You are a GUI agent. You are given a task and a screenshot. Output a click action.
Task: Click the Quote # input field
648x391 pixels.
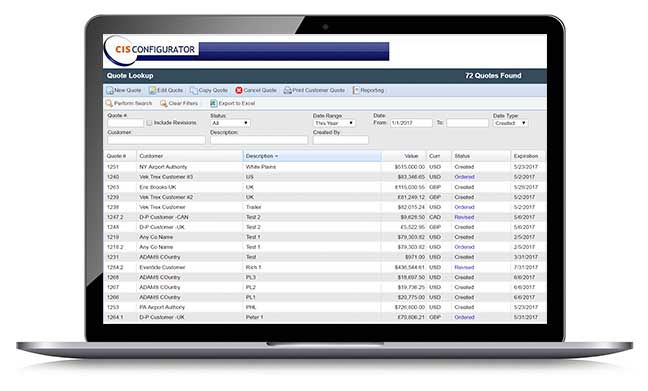[x=126, y=123]
